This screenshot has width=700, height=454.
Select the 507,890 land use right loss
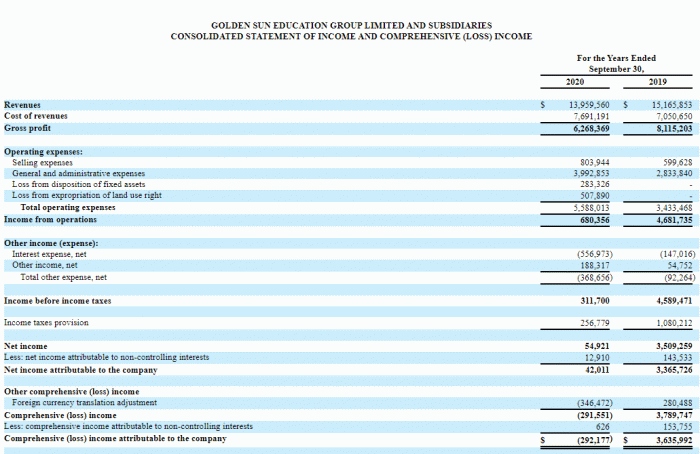(595, 196)
